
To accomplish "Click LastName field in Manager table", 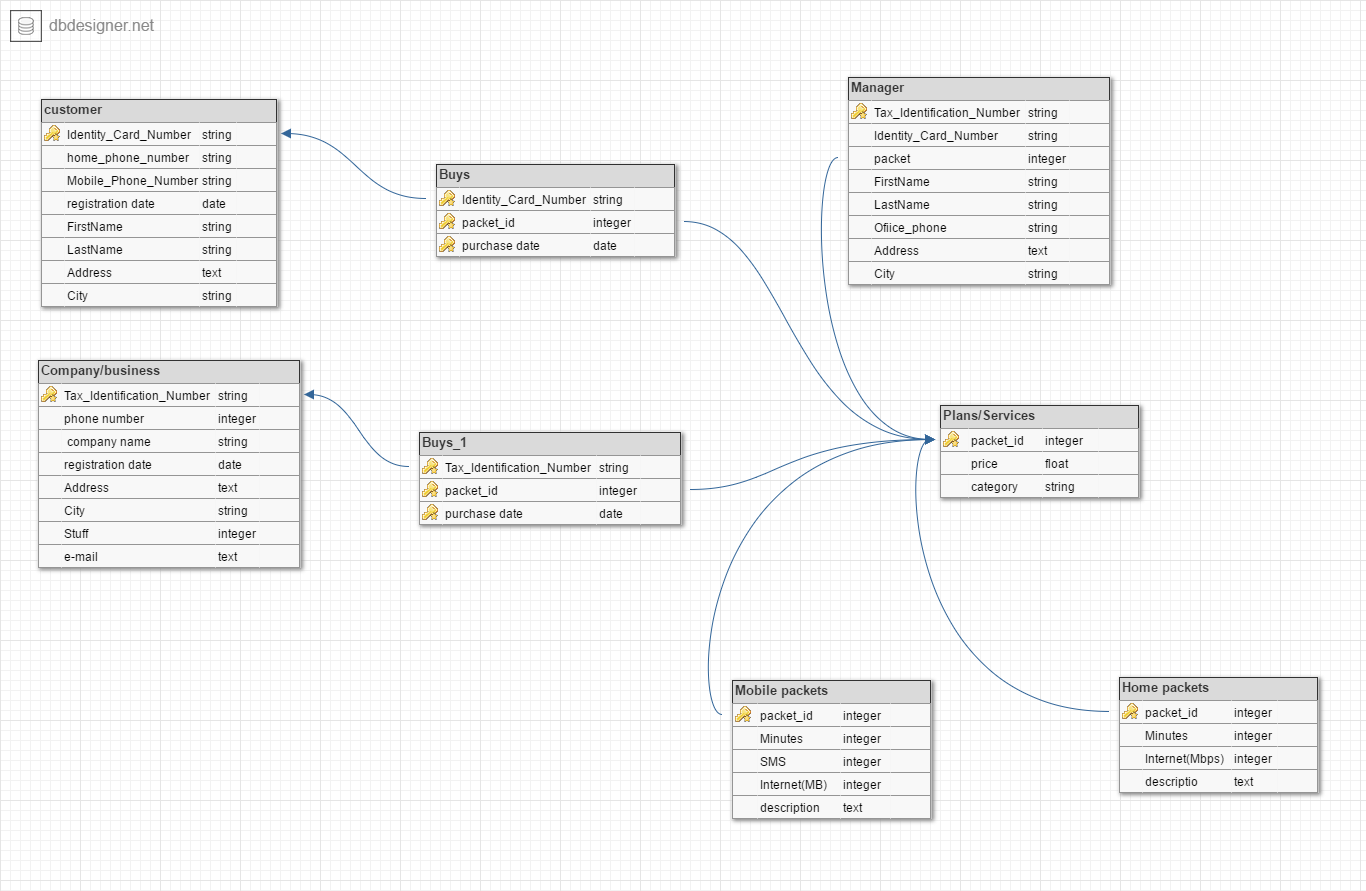I will (x=979, y=205).
